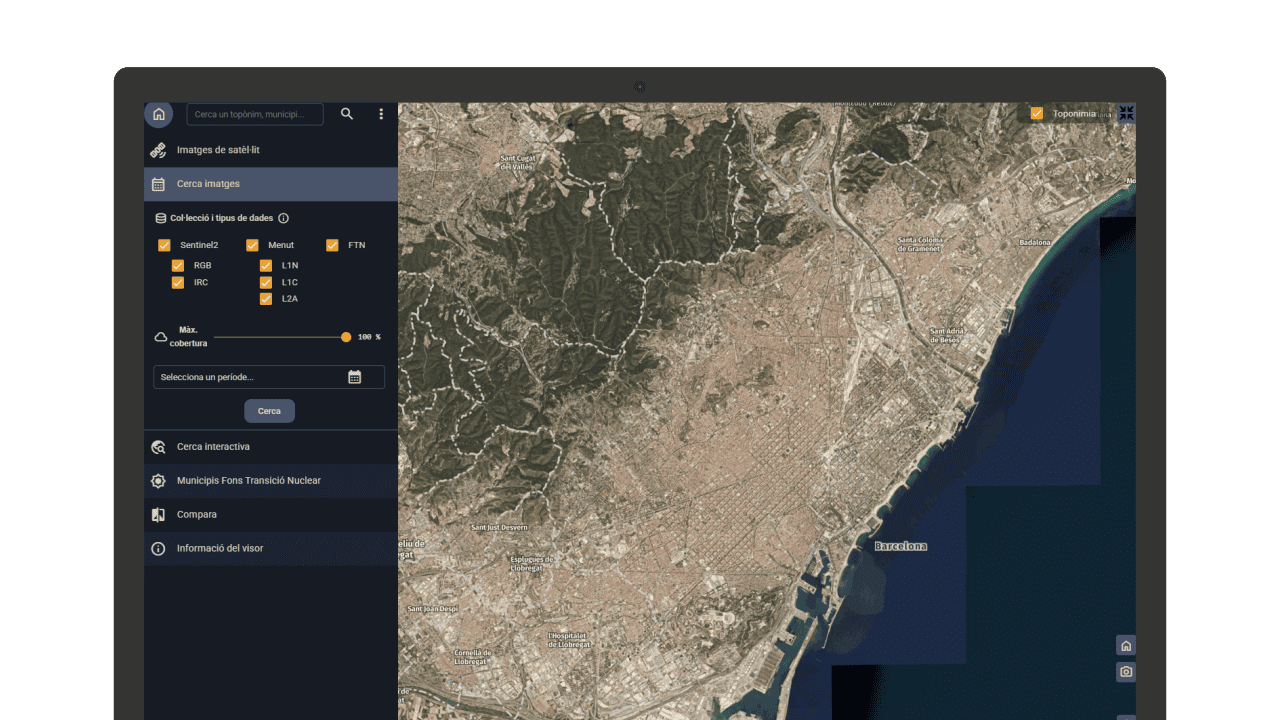Screen dimensions: 1280x720
Task: Click the toponym search input field
Action: coord(255,114)
